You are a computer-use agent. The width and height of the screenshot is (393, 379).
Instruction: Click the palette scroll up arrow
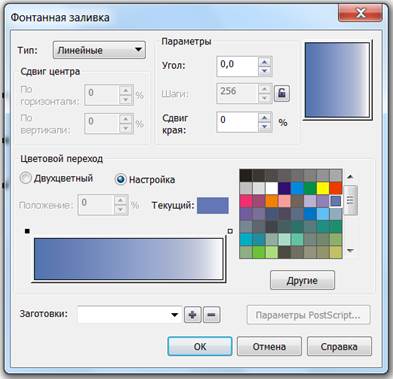(350, 177)
